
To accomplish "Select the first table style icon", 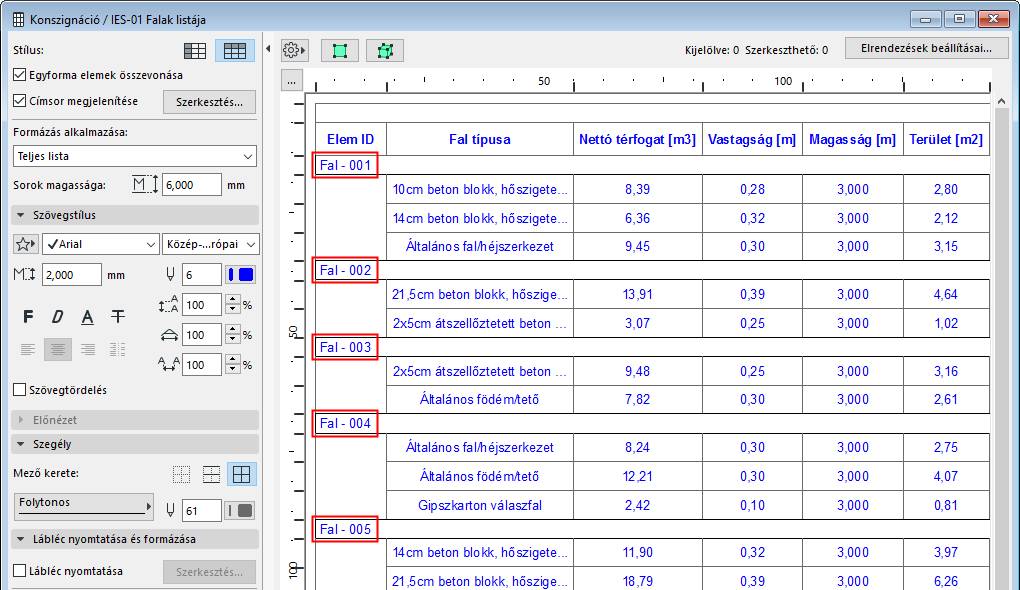I will 196,50.
